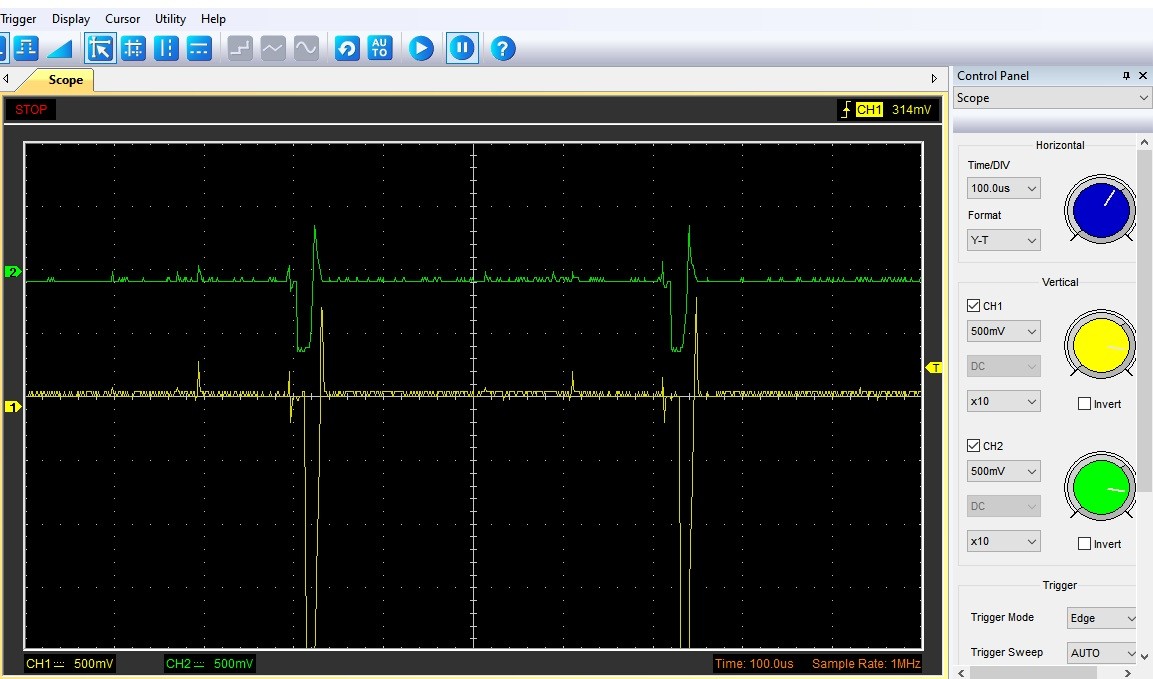Enable the Invert checkbox for CH1
This screenshot has height=679, width=1153.
(x=1085, y=404)
